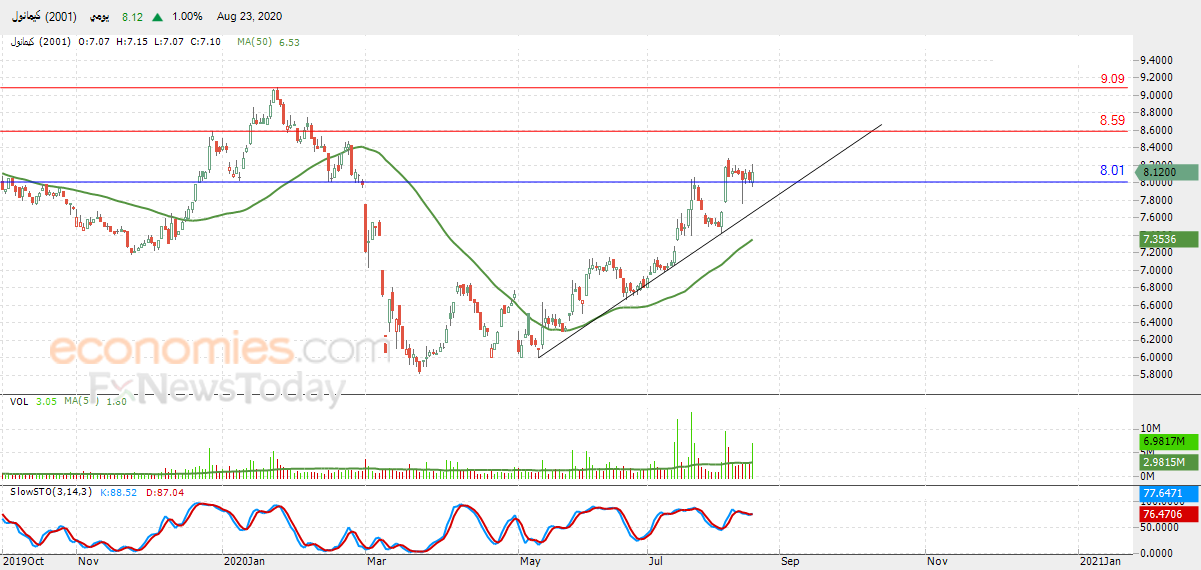The height and width of the screenshot is (570, 1201).
Task: Click the VOL indicator label
Action: pyautogui.click(x=19, y=401)
